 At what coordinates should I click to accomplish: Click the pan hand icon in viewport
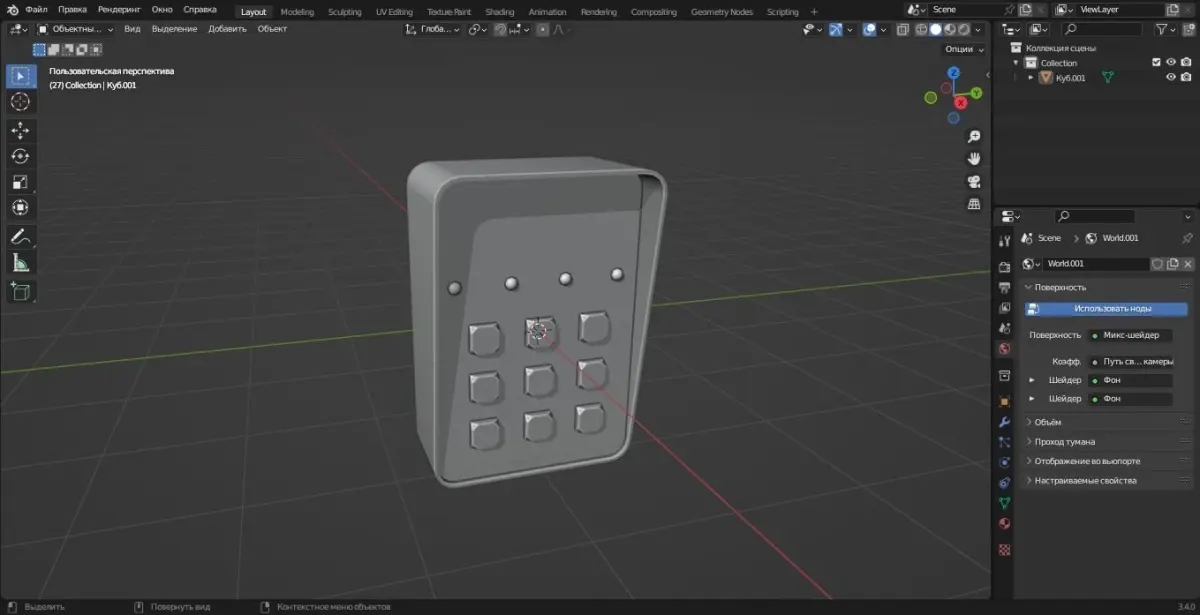tap(974, 159)
